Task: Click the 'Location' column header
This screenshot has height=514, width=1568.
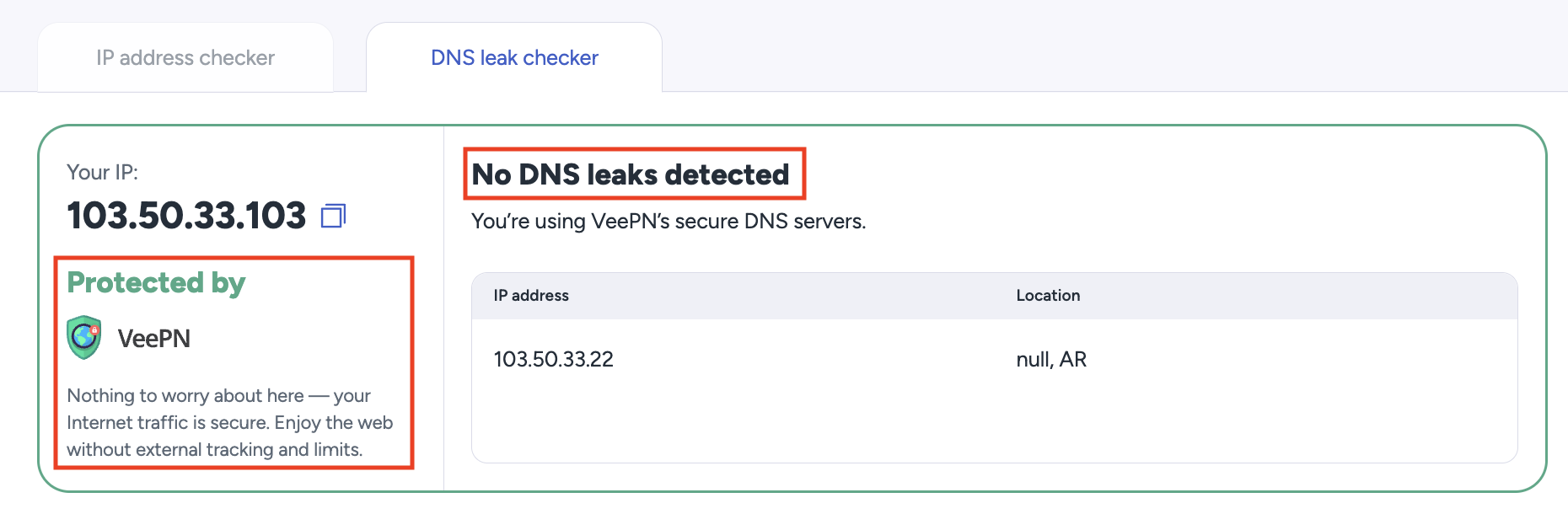Action: click(1048, 296)
